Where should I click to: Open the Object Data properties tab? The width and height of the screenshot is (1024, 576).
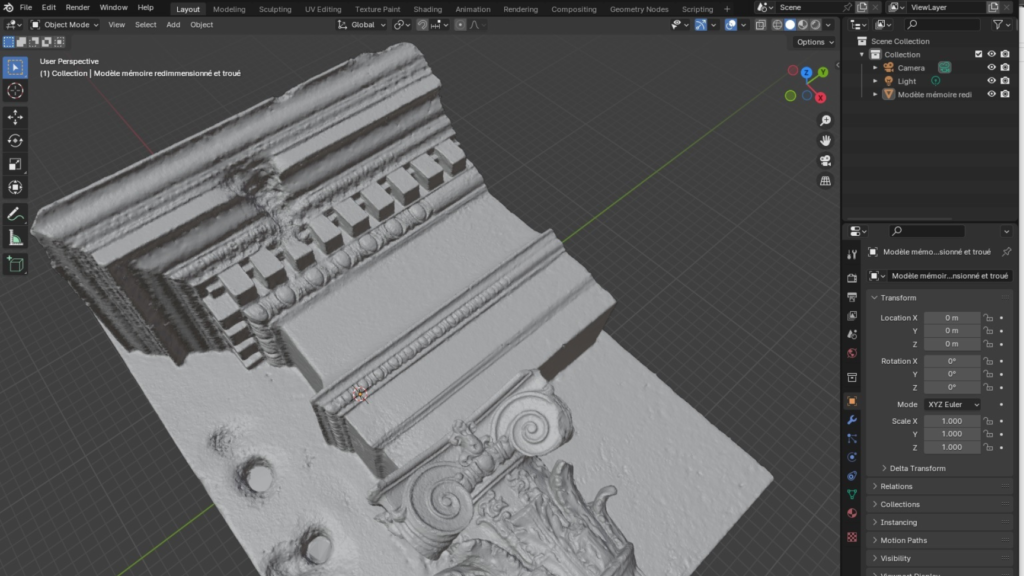[x=852, y=494]
